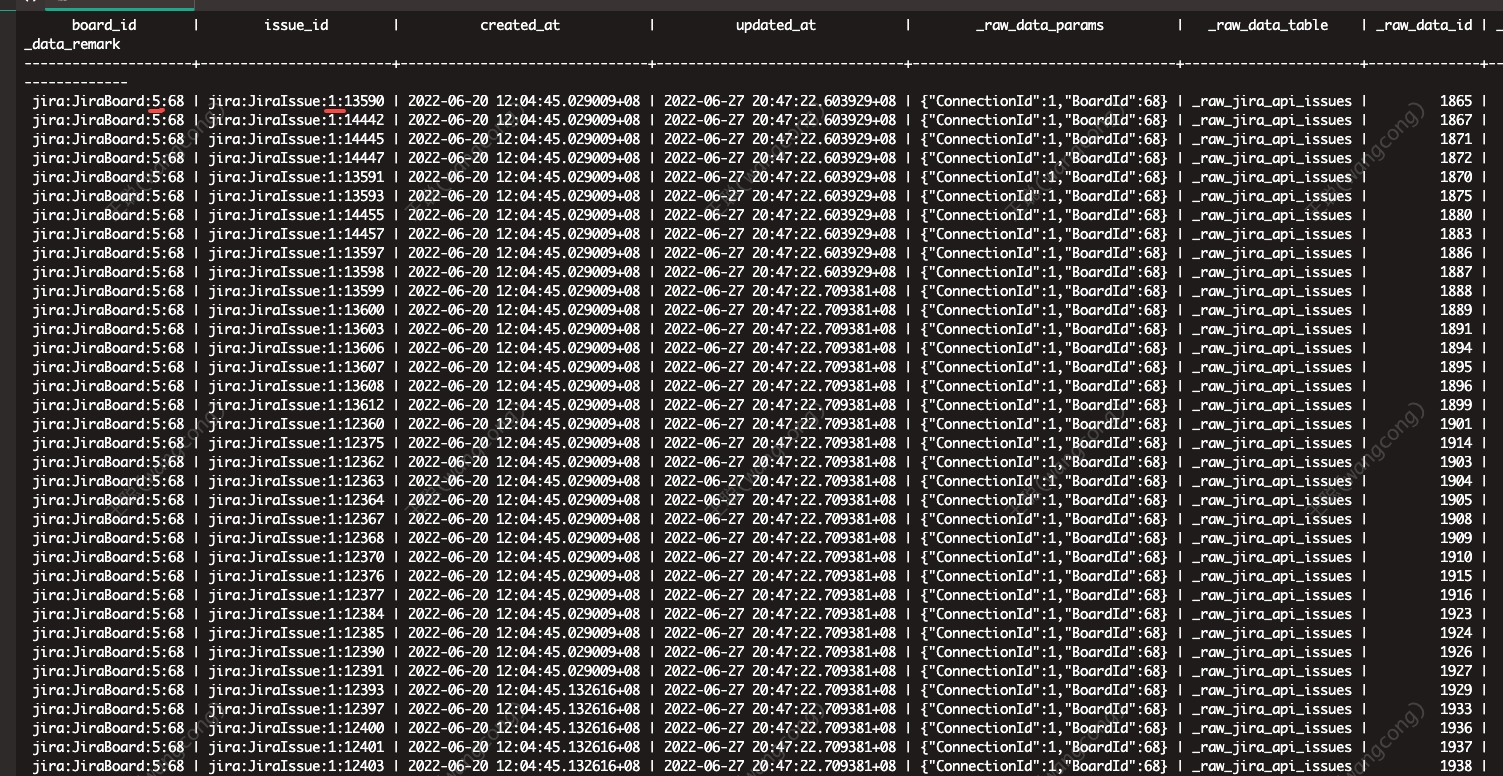Click raw data id 1915
Screen dimensions: 1503x776
(1456, 576)
